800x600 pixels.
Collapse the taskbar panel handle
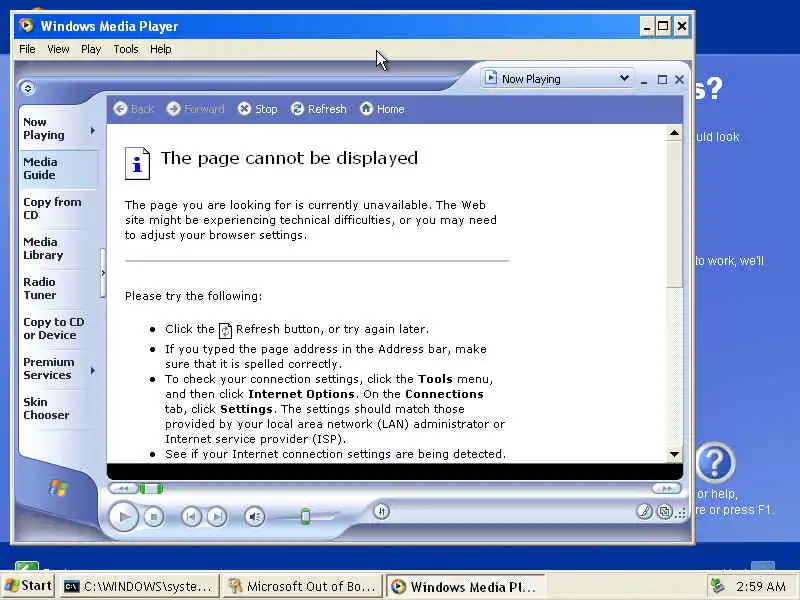click(103, 273)
